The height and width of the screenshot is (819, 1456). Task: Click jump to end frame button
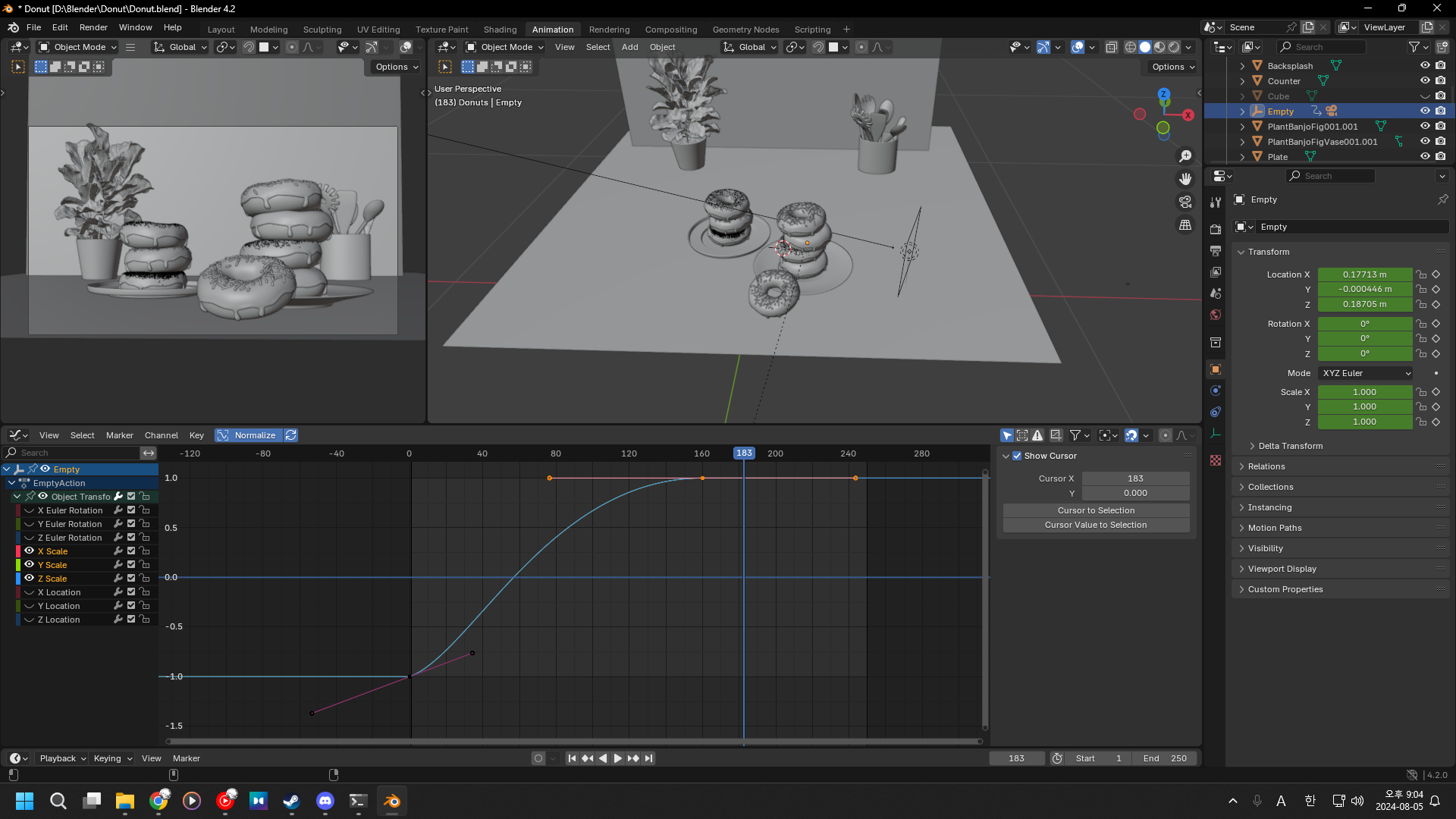[x=648, y=758]
